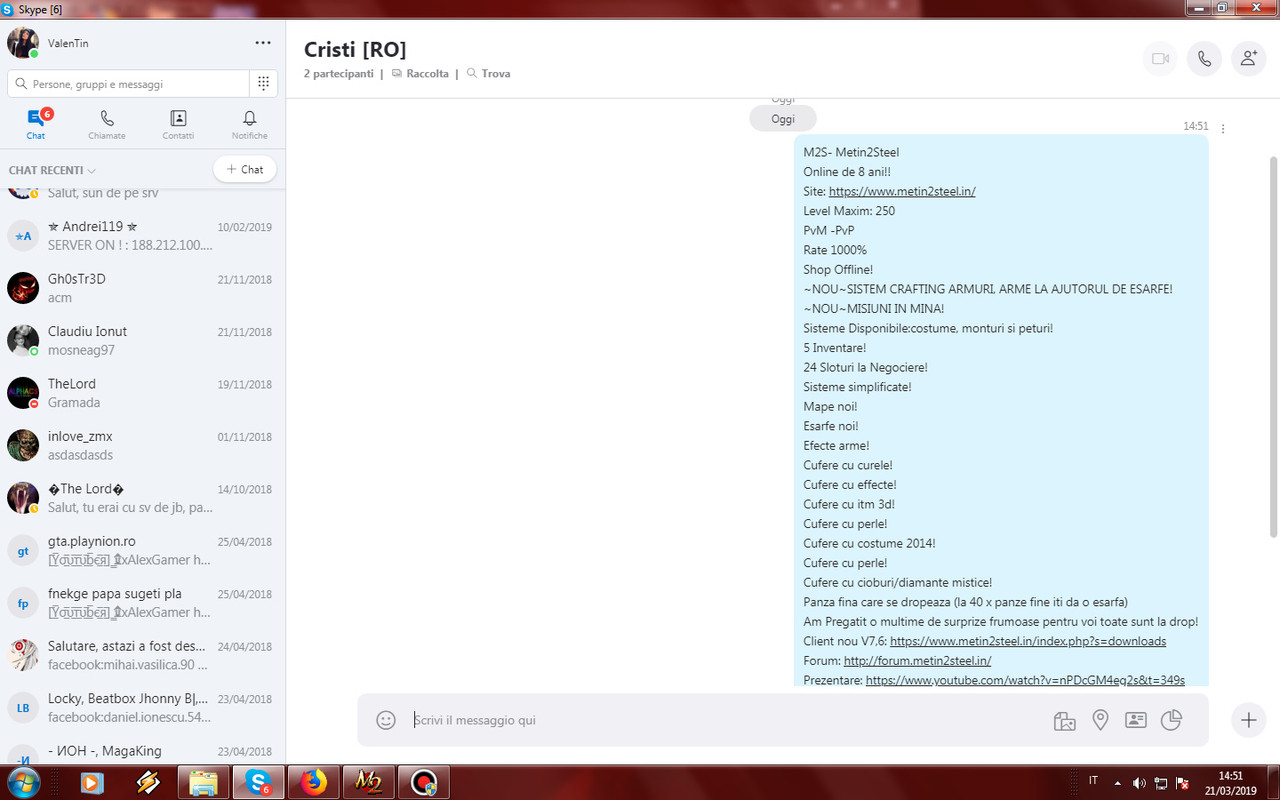
Task: Start an audio call with Cristi
Action: (x=1204, y=59)
